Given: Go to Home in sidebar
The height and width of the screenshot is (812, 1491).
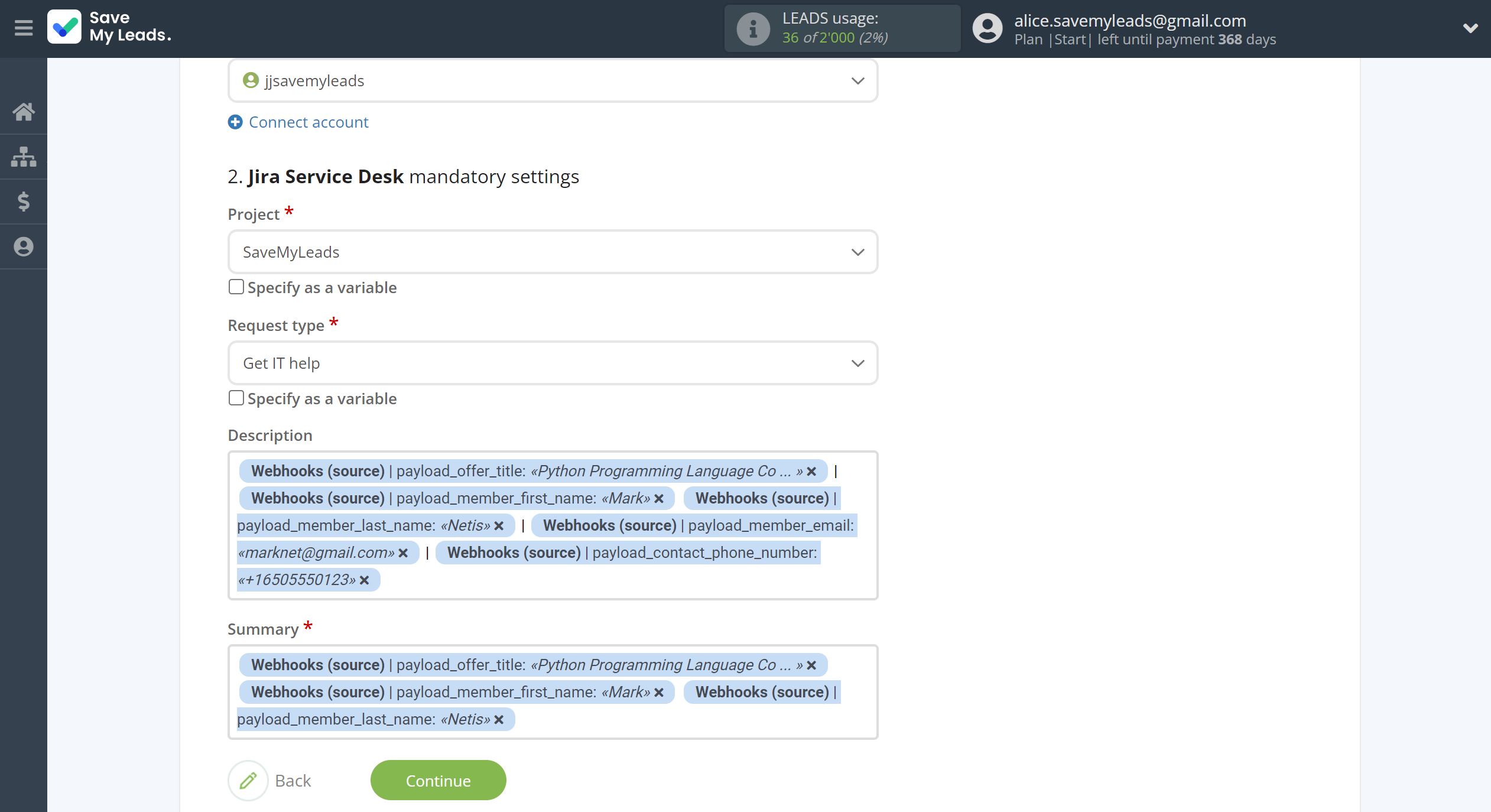Looking at the screenshot, I should [24, 112].
